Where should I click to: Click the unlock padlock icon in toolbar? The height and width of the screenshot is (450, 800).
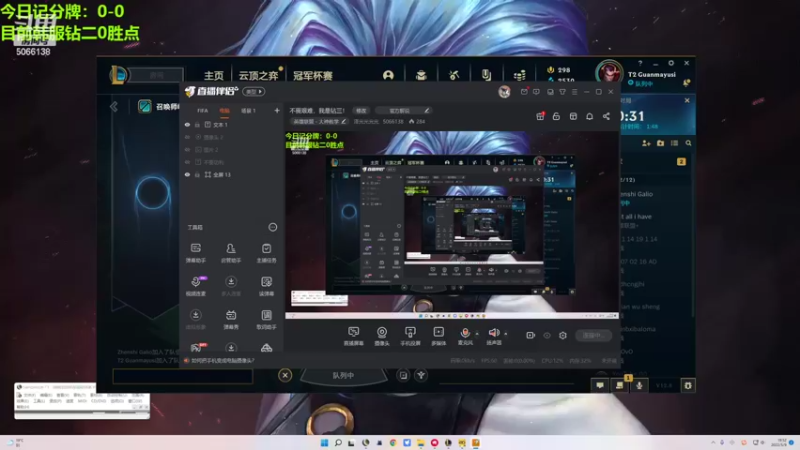coord(556,116)
